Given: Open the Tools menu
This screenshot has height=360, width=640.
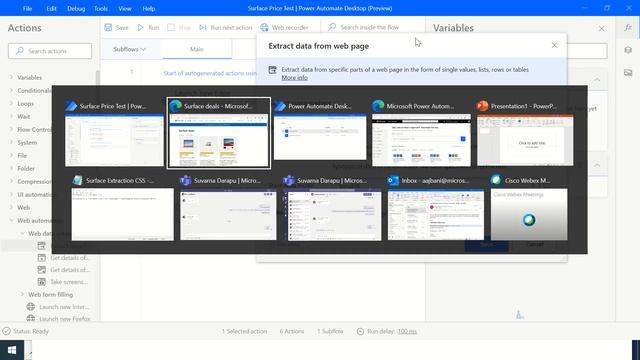Looking at the screenshot, I should click(101, 8).
